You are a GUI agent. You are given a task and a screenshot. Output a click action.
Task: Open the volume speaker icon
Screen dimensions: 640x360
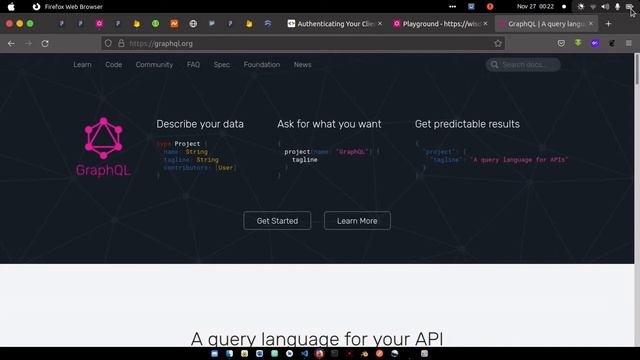tap(605, 7)
